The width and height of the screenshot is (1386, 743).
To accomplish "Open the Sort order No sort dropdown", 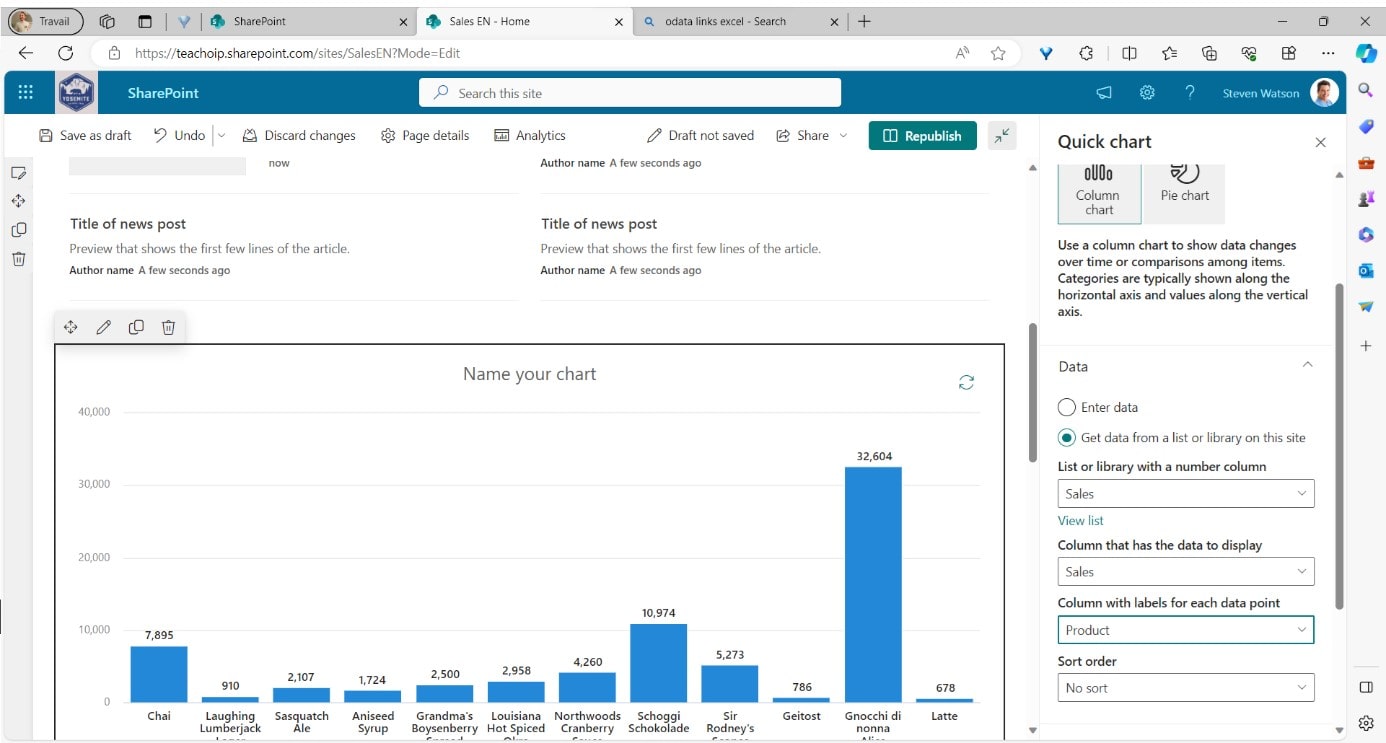I will tap(1186, 688).
